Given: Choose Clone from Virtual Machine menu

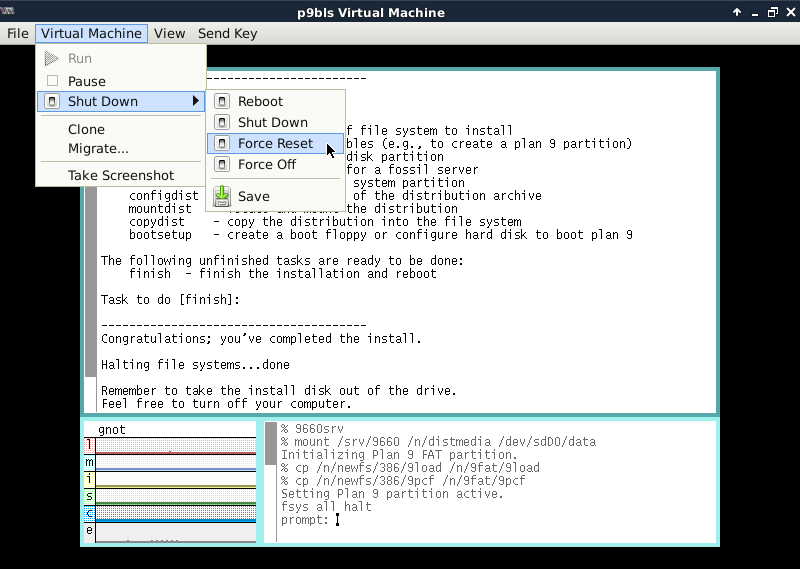Looking at the screenshot, I should click(86, 129).
